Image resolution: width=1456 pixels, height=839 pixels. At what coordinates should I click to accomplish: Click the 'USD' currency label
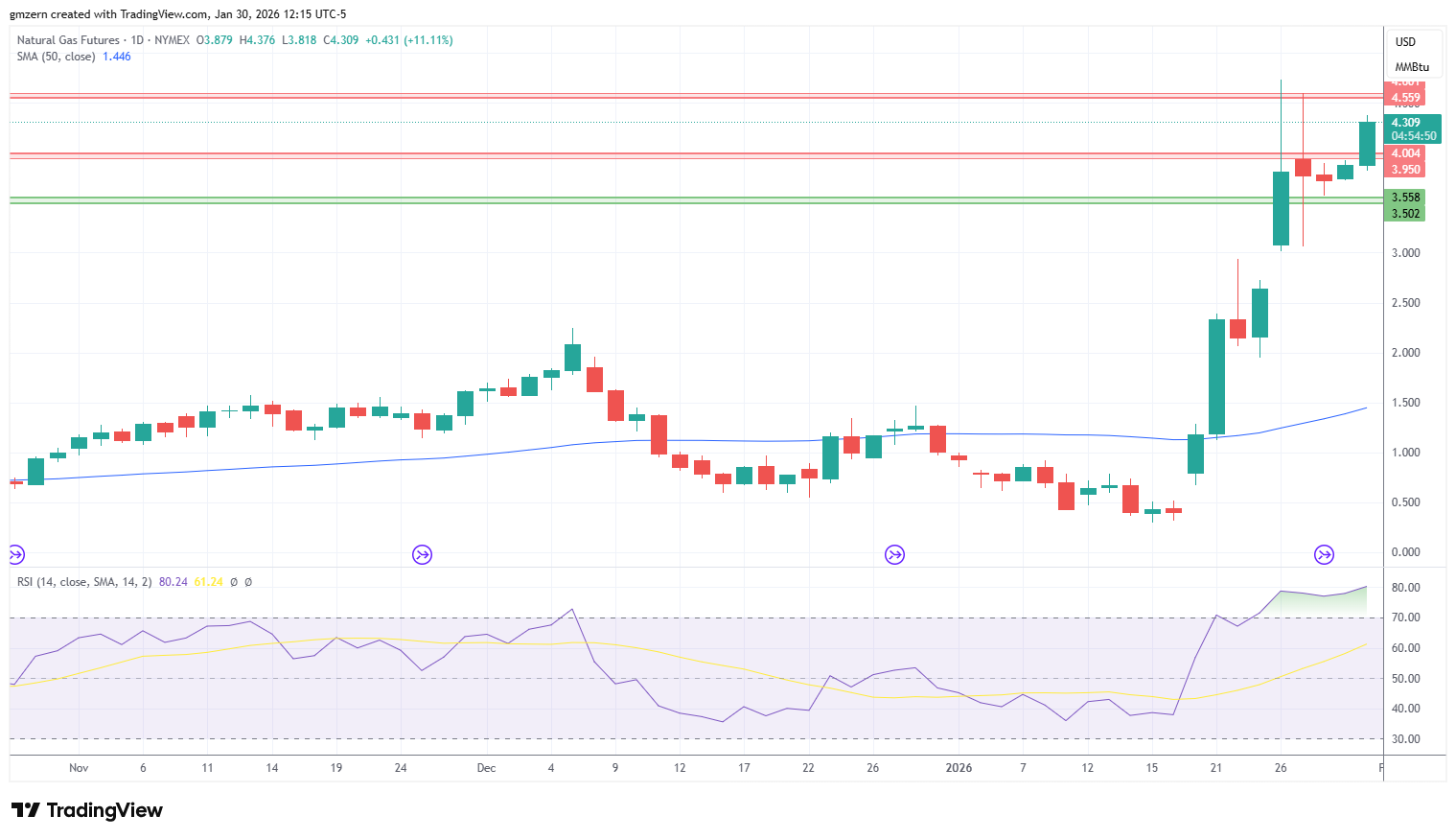[x=1405, y=42]
